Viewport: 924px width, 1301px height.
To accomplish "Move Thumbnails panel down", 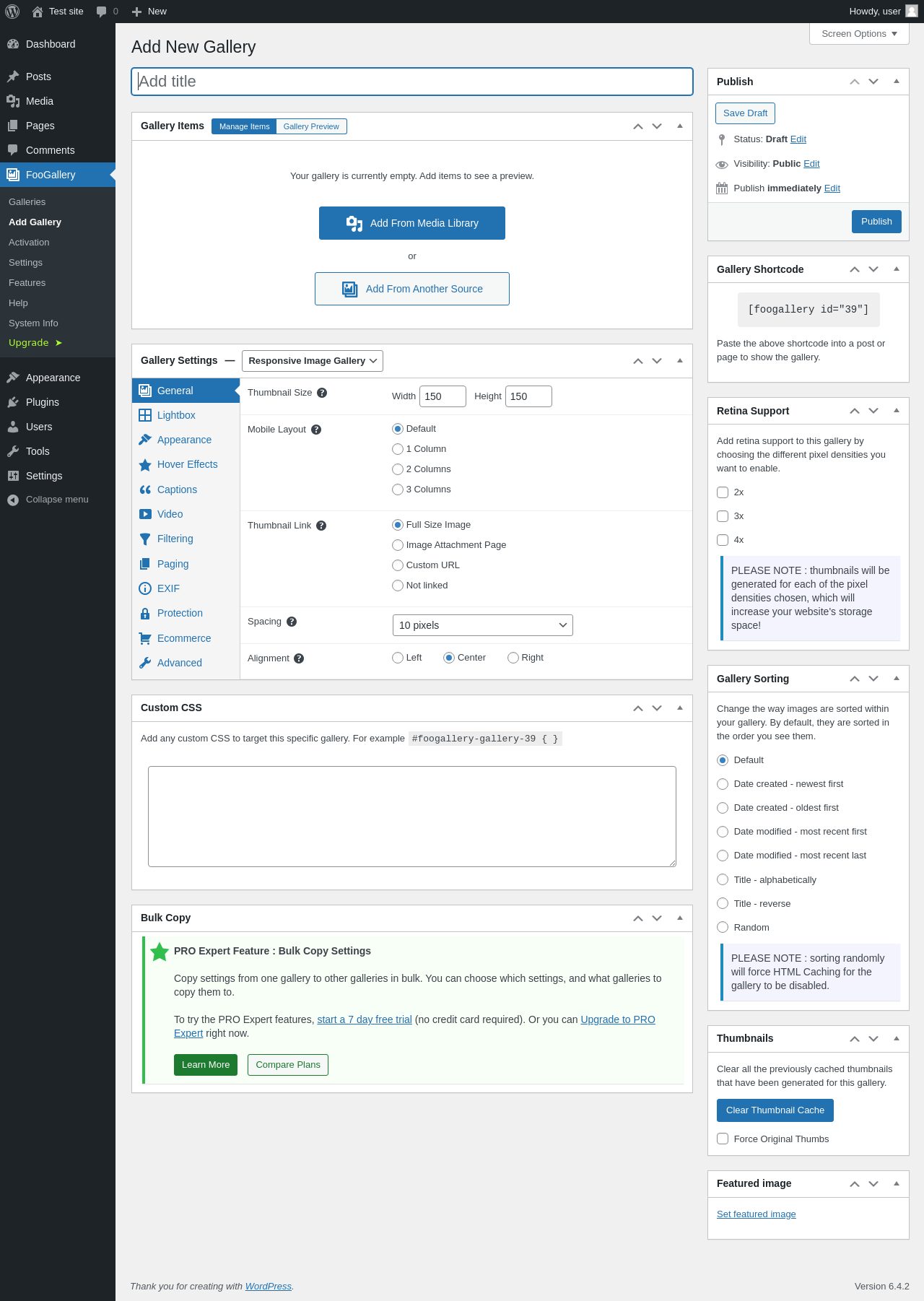I will [873, 1039].
